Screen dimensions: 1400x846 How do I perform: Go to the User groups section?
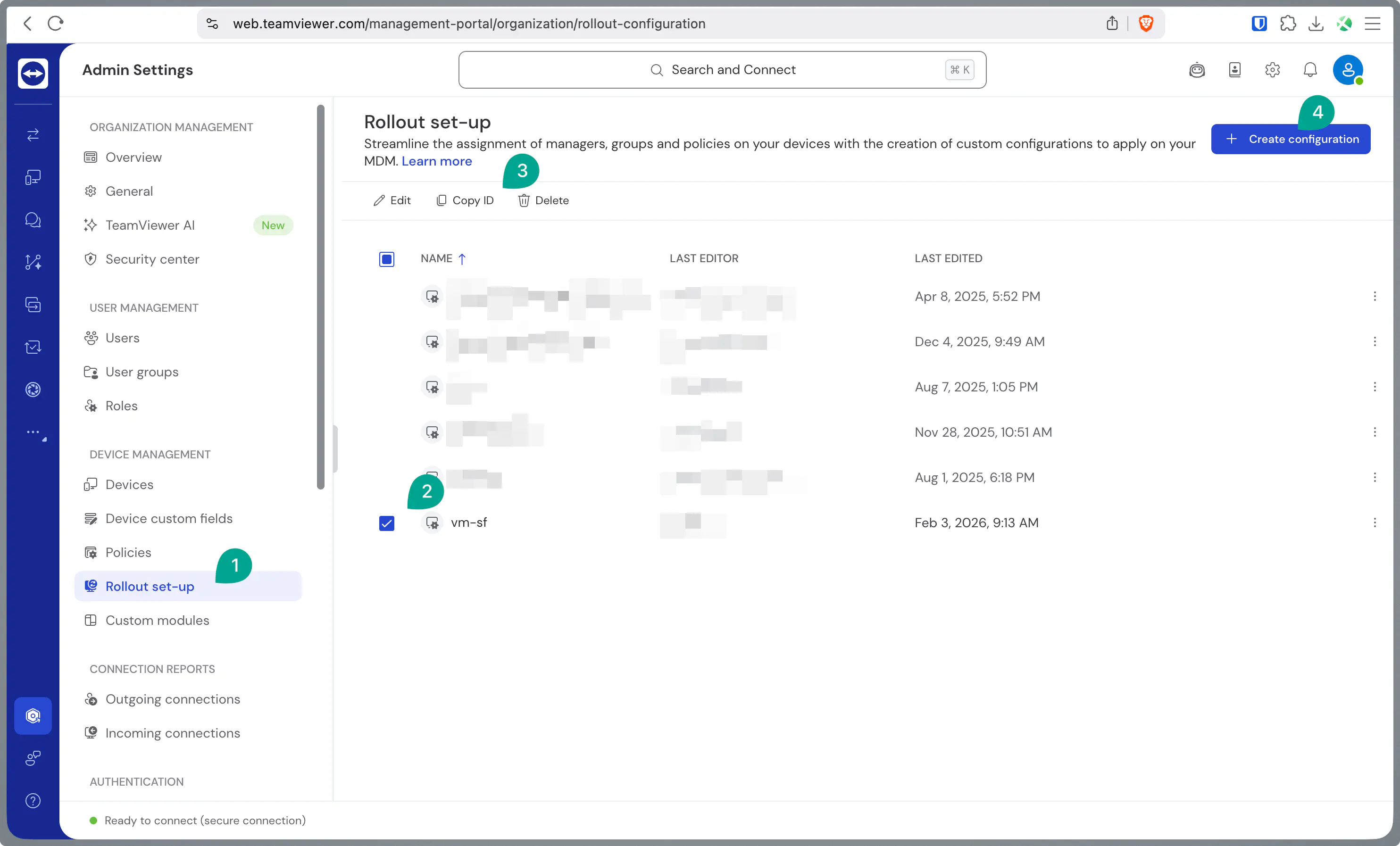[142, 372]
